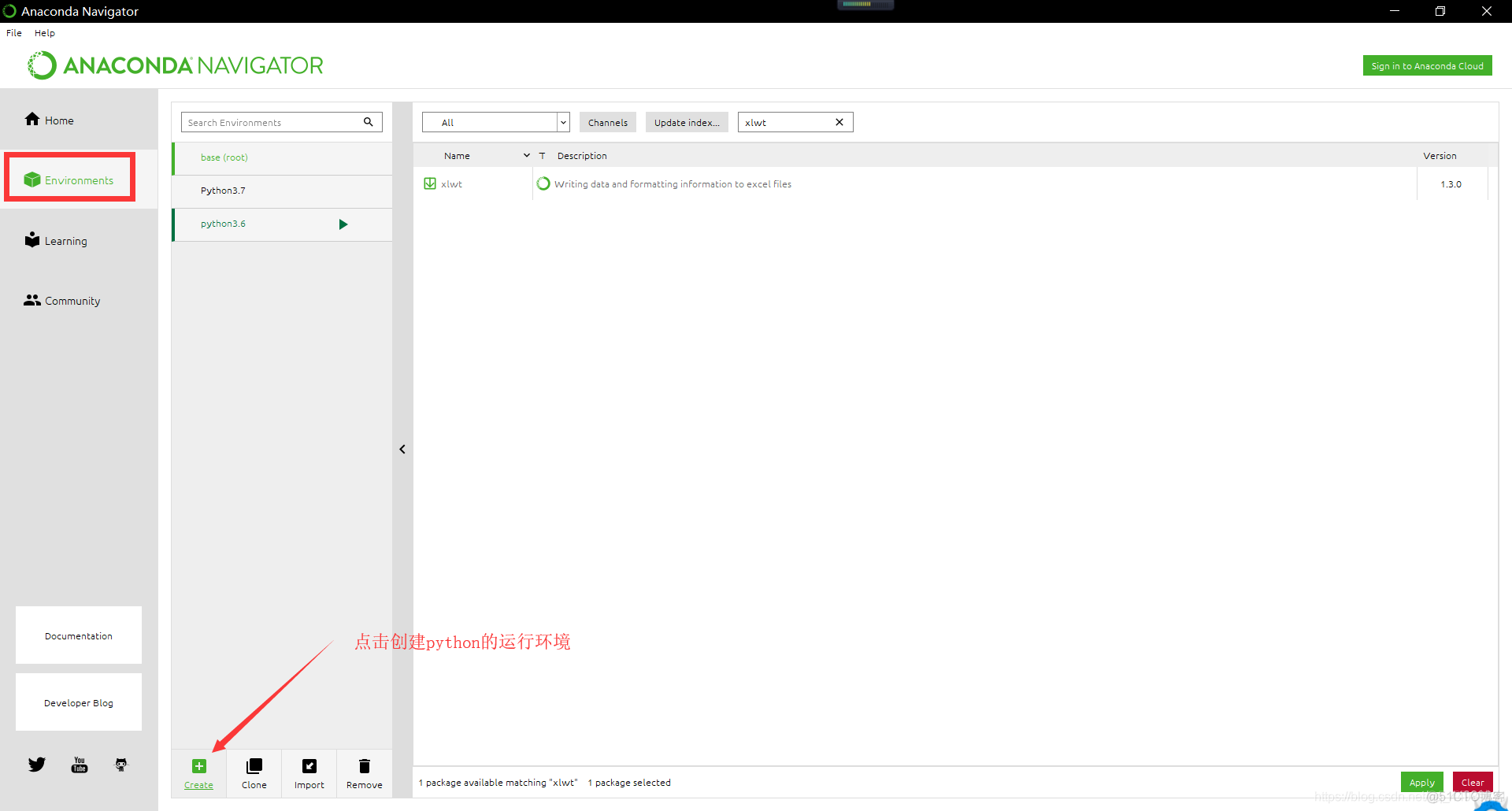Image resolution: width=1512 pixels, height=811 pixels.
Task: Close the Anaconda Navigator window
Action: (x=1487, y=11)
